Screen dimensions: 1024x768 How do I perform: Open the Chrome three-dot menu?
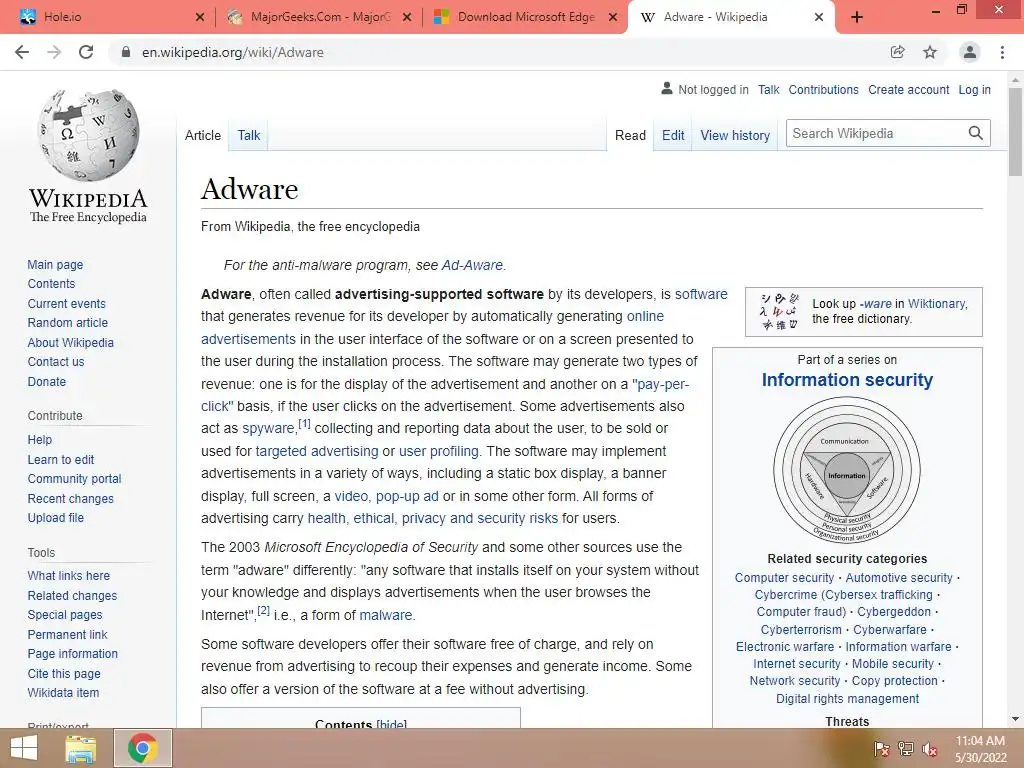pos(1002,52)
